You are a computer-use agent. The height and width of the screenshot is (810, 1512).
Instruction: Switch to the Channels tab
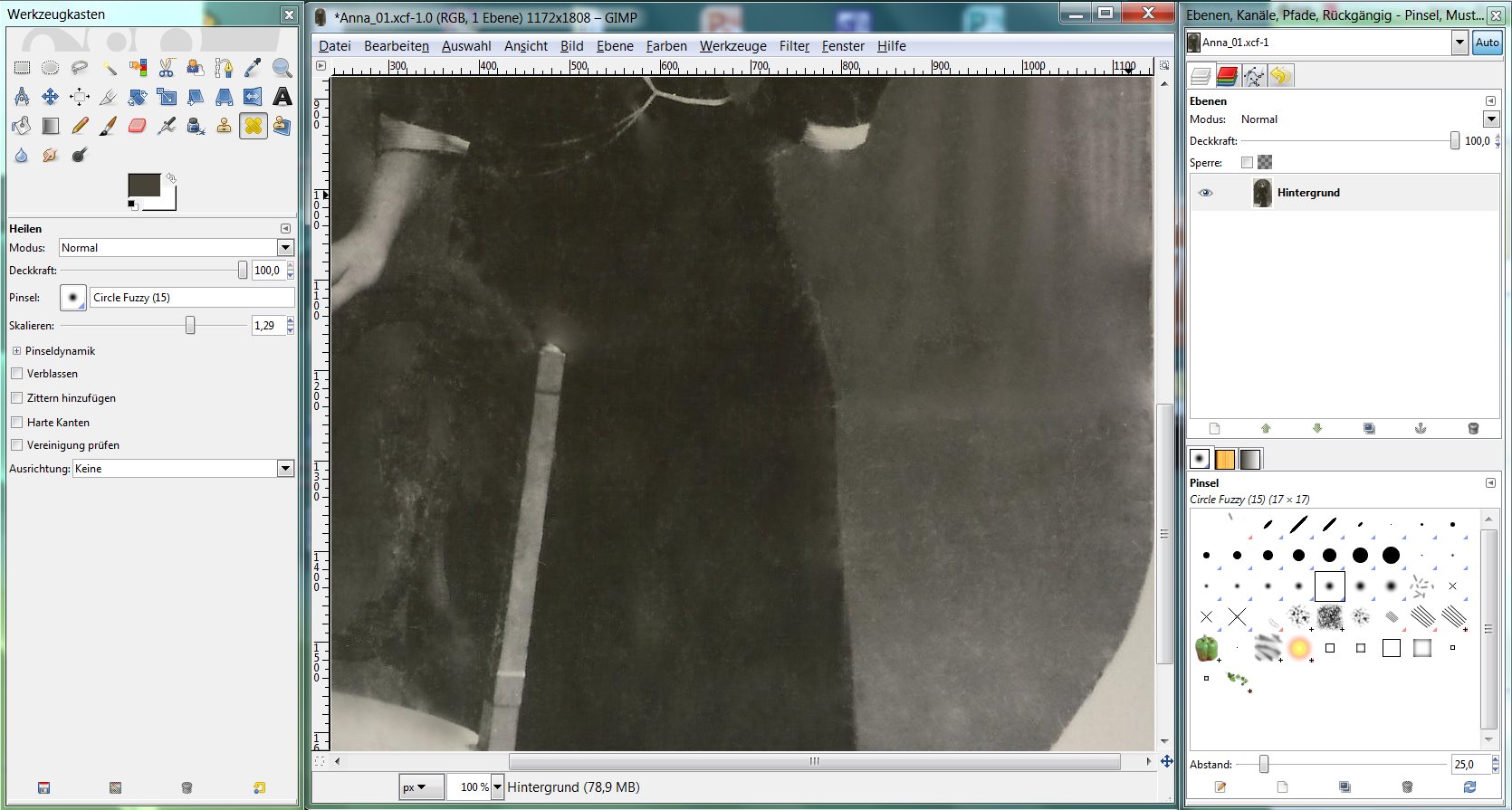pyautogui.click(x=1227, y=76)
